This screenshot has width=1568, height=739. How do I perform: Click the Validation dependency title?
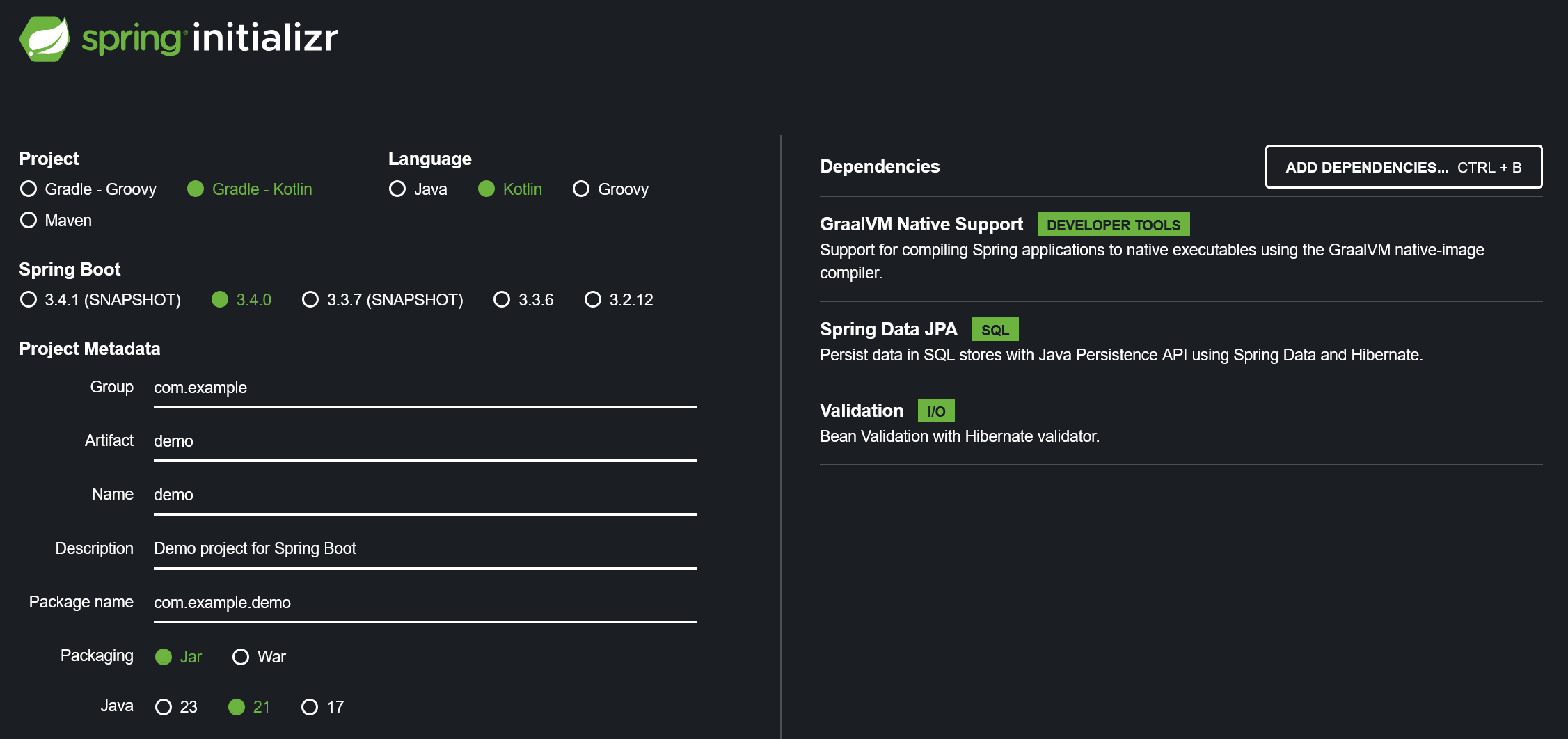(861, 411)
